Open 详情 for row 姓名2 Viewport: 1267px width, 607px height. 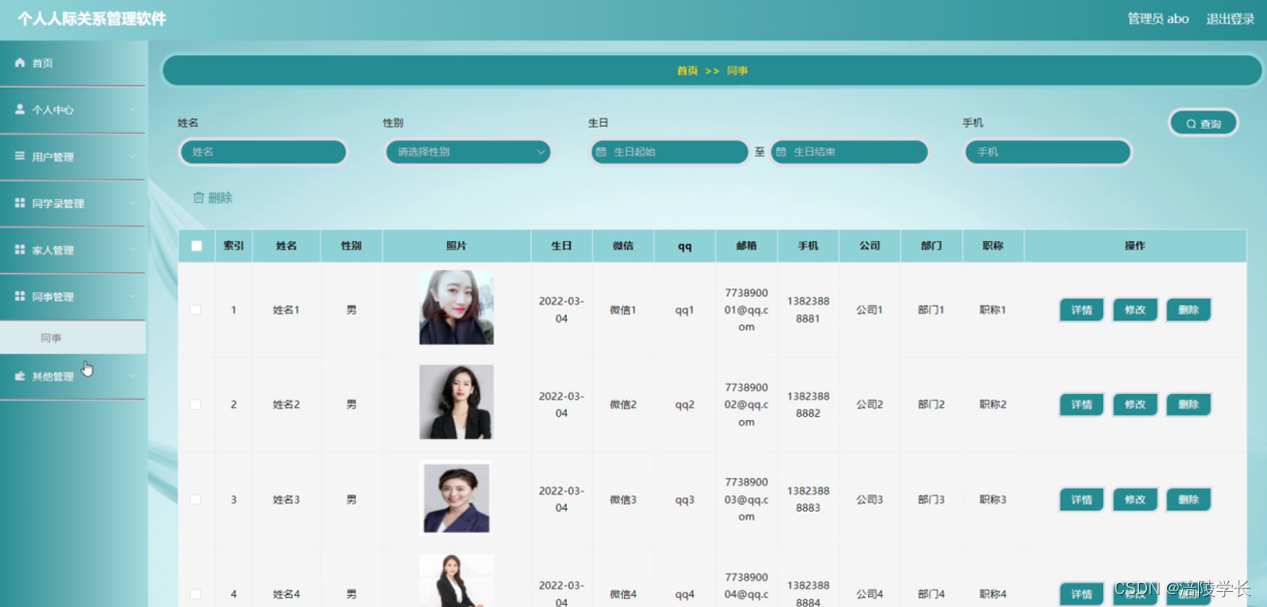coord(1082,405)
